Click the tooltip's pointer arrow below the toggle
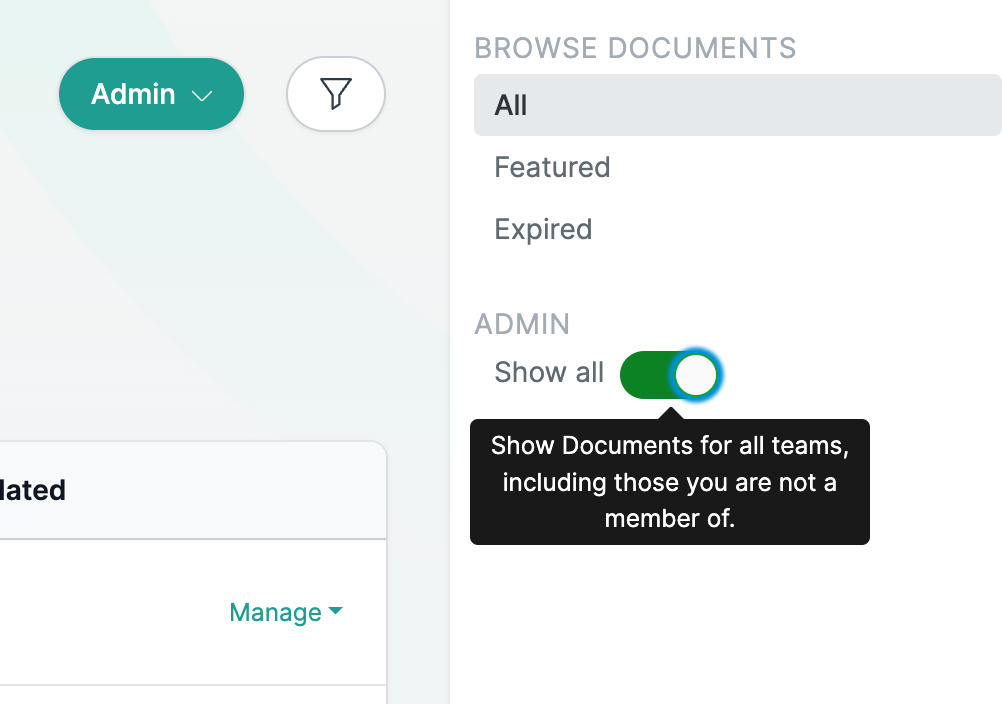The height and width of the screenshot is (704, 1002). point(670,412)
